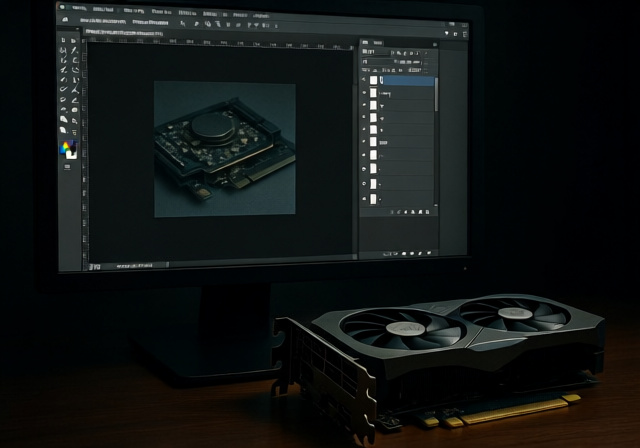
Task: Toggle visibility of the bottommost layer row
Action: point(364,199)
